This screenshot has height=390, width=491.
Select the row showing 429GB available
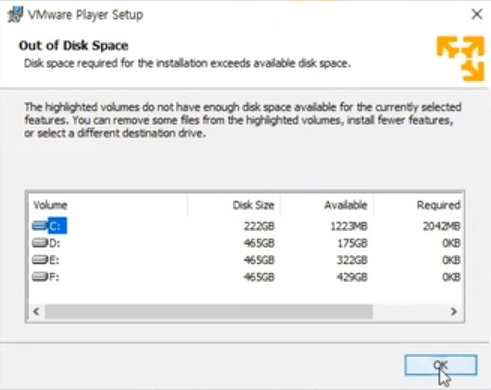[x=246, y=277]
